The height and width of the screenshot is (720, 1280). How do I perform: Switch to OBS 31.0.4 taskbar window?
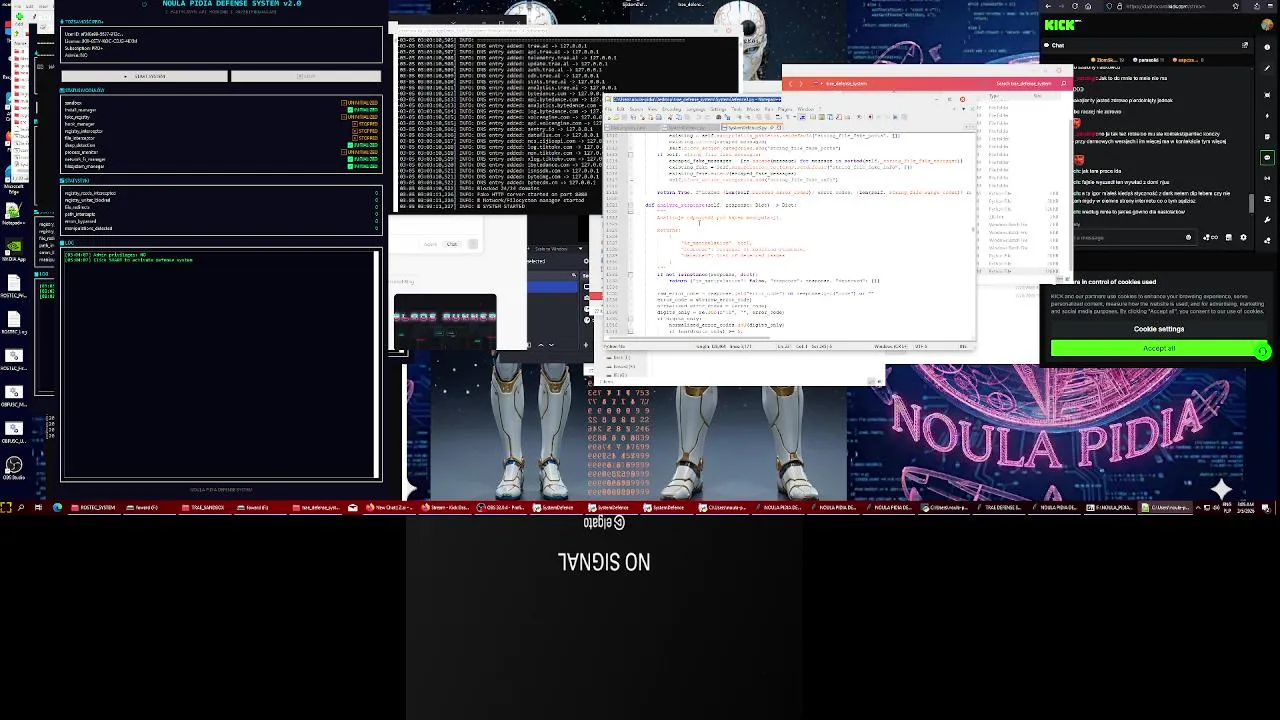click(x=500, y=507)
